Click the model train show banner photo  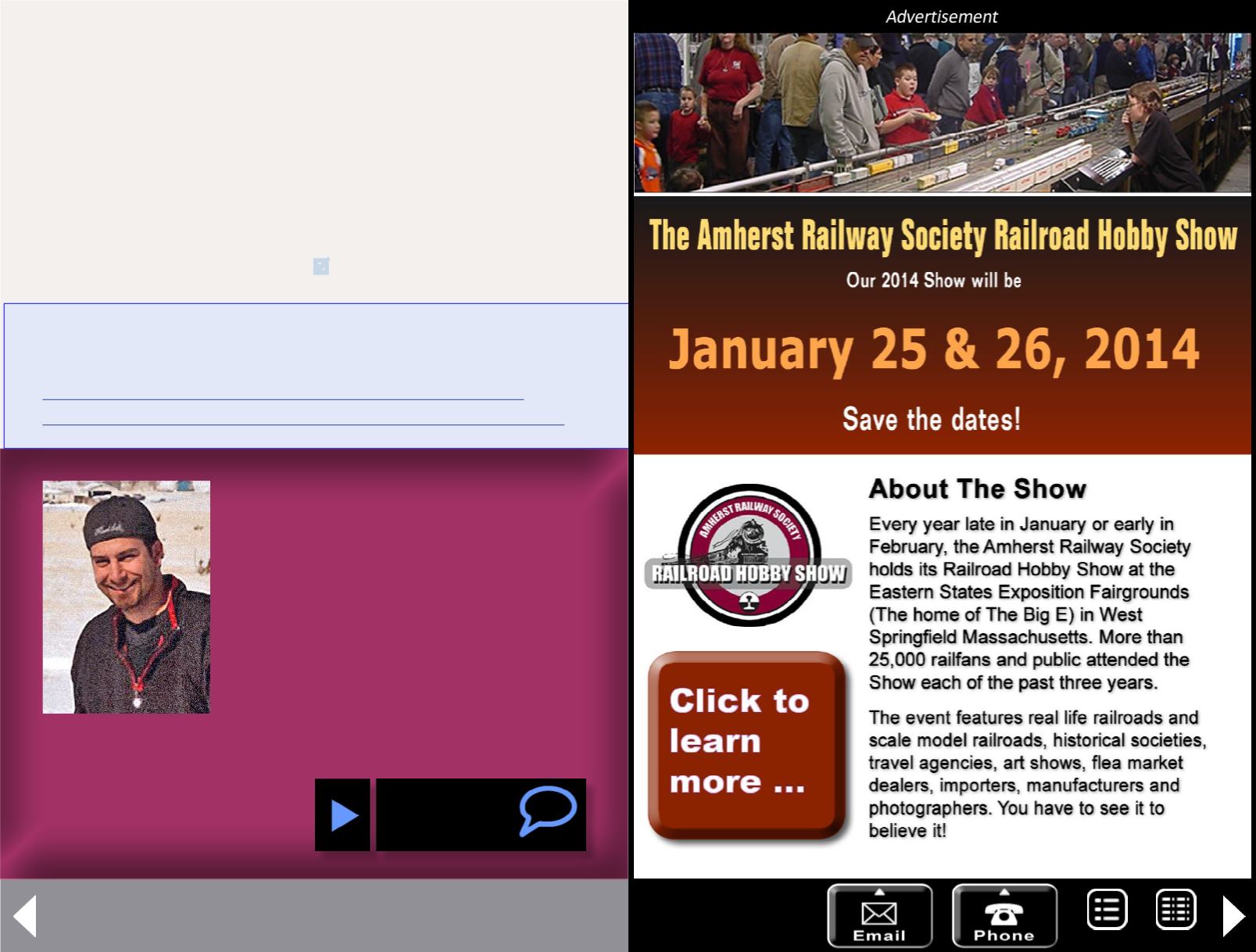pos(942,112)
